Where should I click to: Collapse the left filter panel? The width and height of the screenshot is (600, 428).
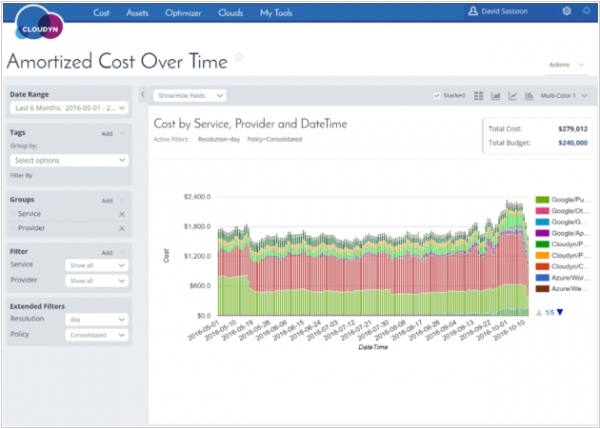(142, 95)
